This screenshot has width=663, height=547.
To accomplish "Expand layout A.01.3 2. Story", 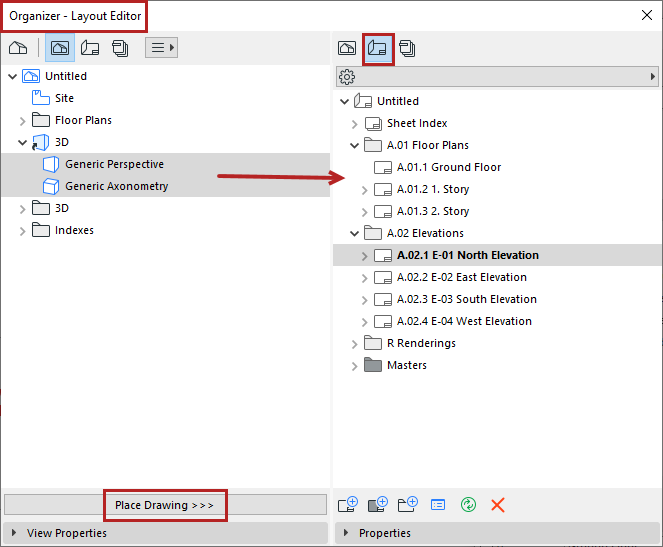I will coord(364,212).
